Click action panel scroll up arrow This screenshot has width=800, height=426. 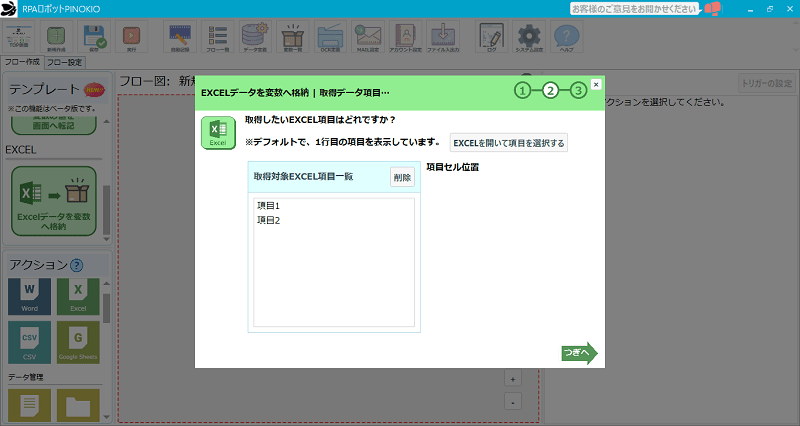tap(106, 284)
